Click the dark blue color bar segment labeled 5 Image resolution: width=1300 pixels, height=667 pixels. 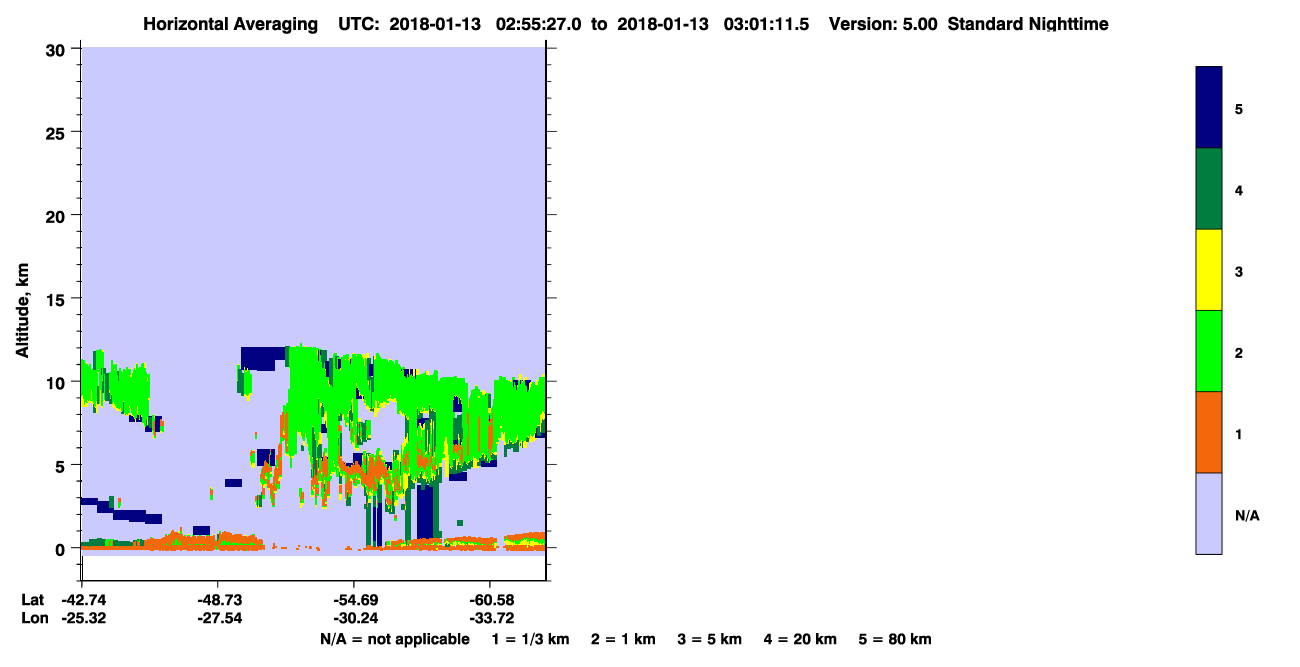coord(1208,108)
